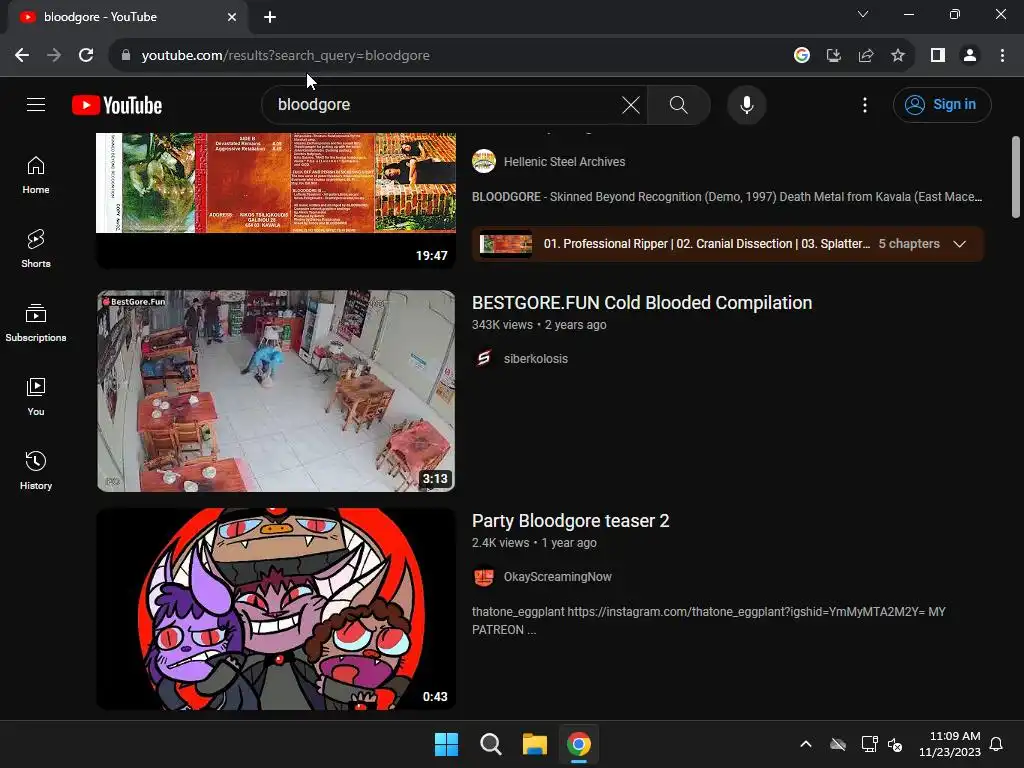The width and height of the screenshot is (1024, 768).
Task: Go to Home in the sidebar
Action: coord(36,176)
